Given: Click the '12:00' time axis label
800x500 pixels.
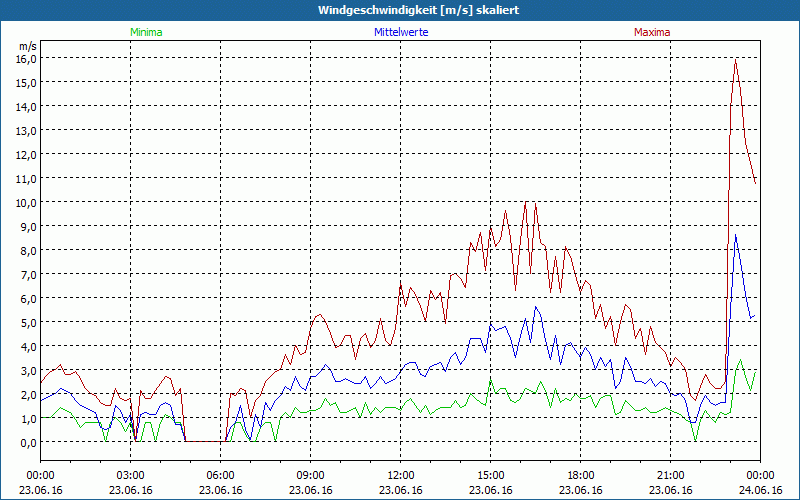Looking at the screenshot, I should click(401, 476).
